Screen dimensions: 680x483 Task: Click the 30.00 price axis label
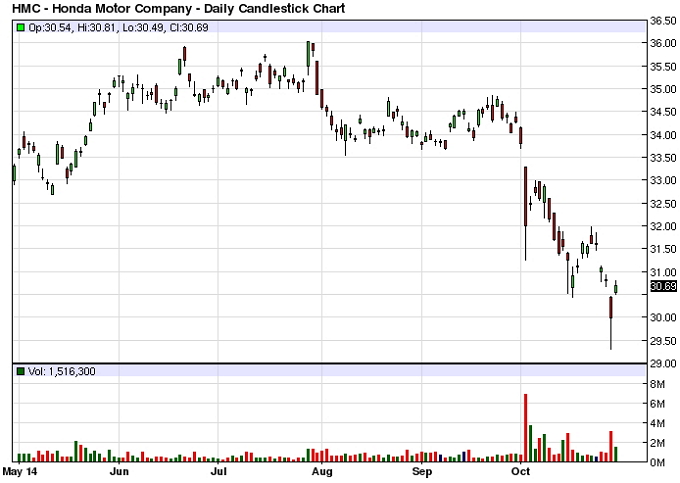tap(663, 317)
